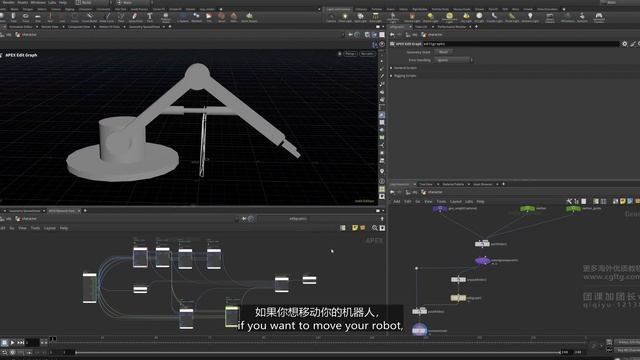Image resolution: width=640 pixels, height=360 pixels.
Task: Open the parameter pane gear menu
Action: [624, 44]
